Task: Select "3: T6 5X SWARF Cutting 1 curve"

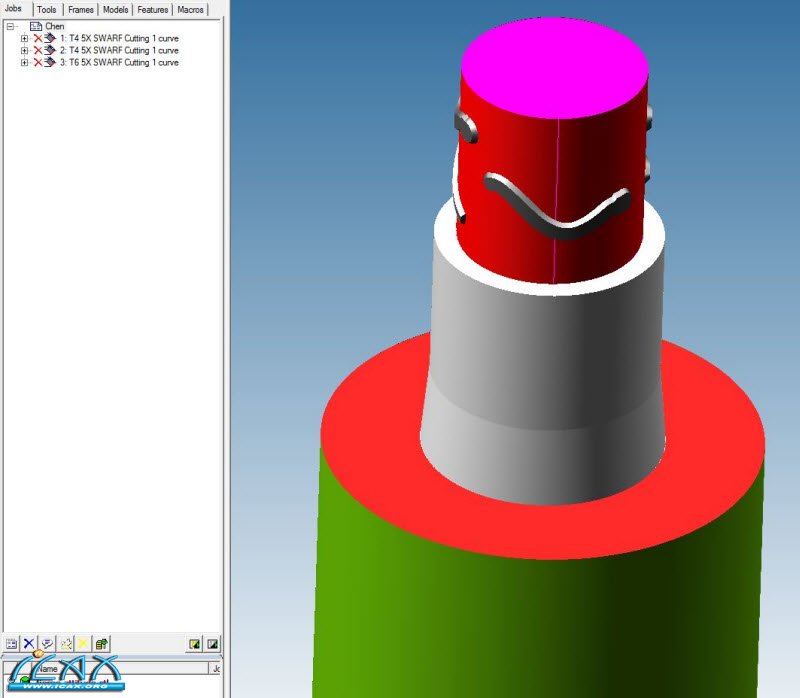Action: click(119, 62)
